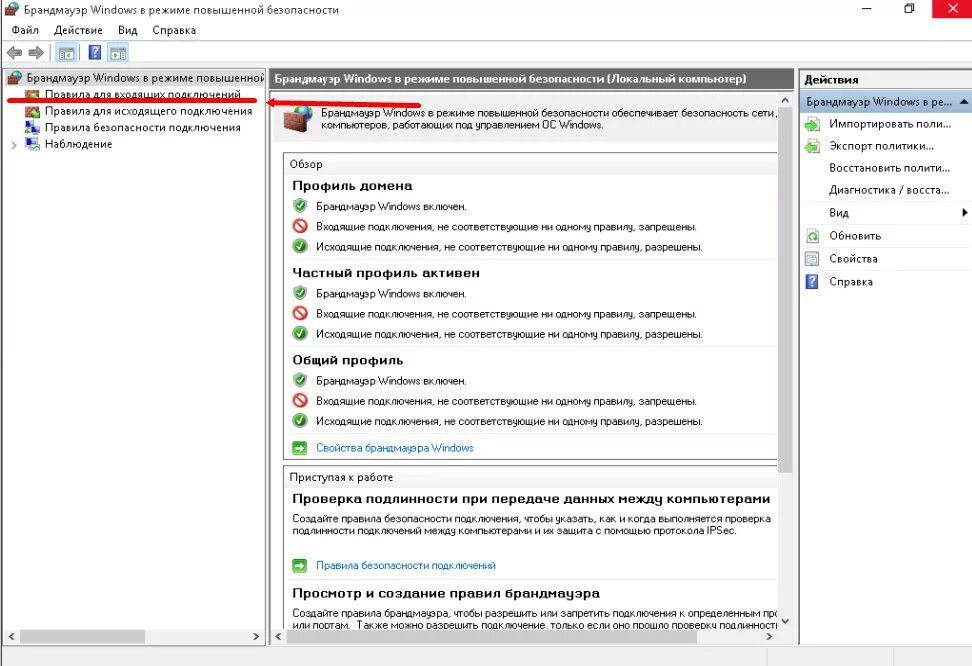Collapse the Брандмауэр Windows actions group
The height and width of the screenshot is (666, 972).
963,100
